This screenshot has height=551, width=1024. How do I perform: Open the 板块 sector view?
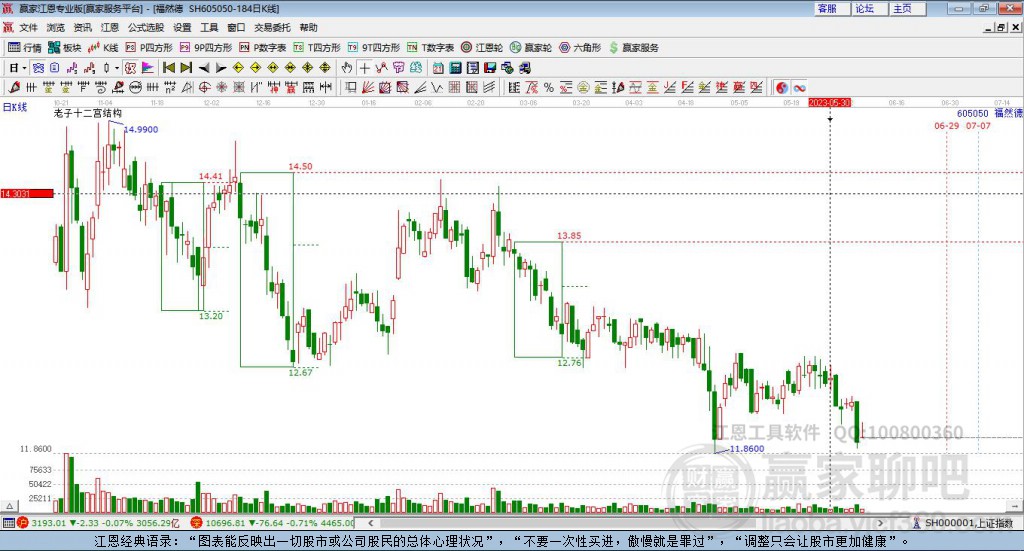(x=64, y=48)
